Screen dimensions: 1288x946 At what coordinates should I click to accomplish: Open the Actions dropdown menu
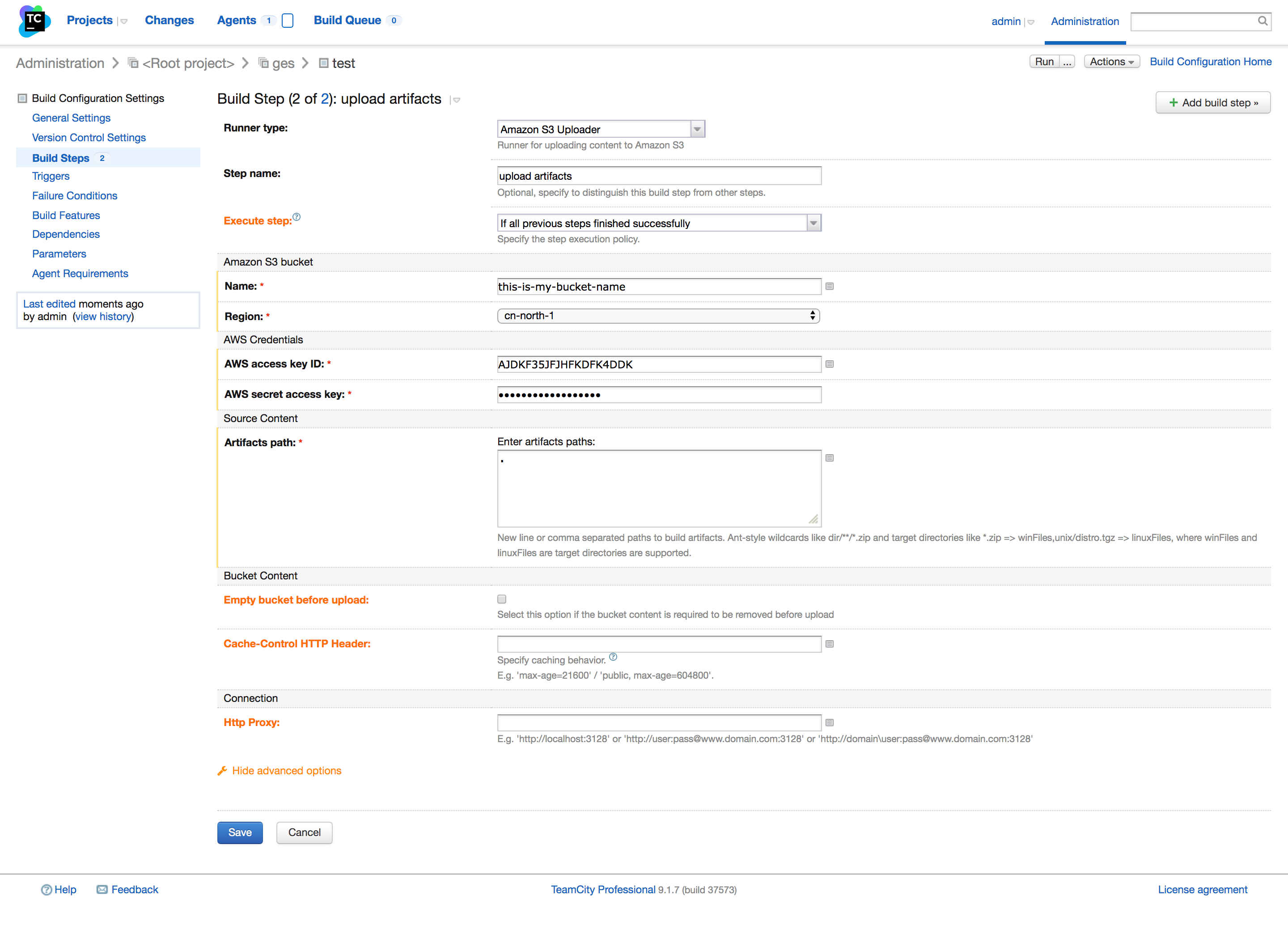point(1111,62)
